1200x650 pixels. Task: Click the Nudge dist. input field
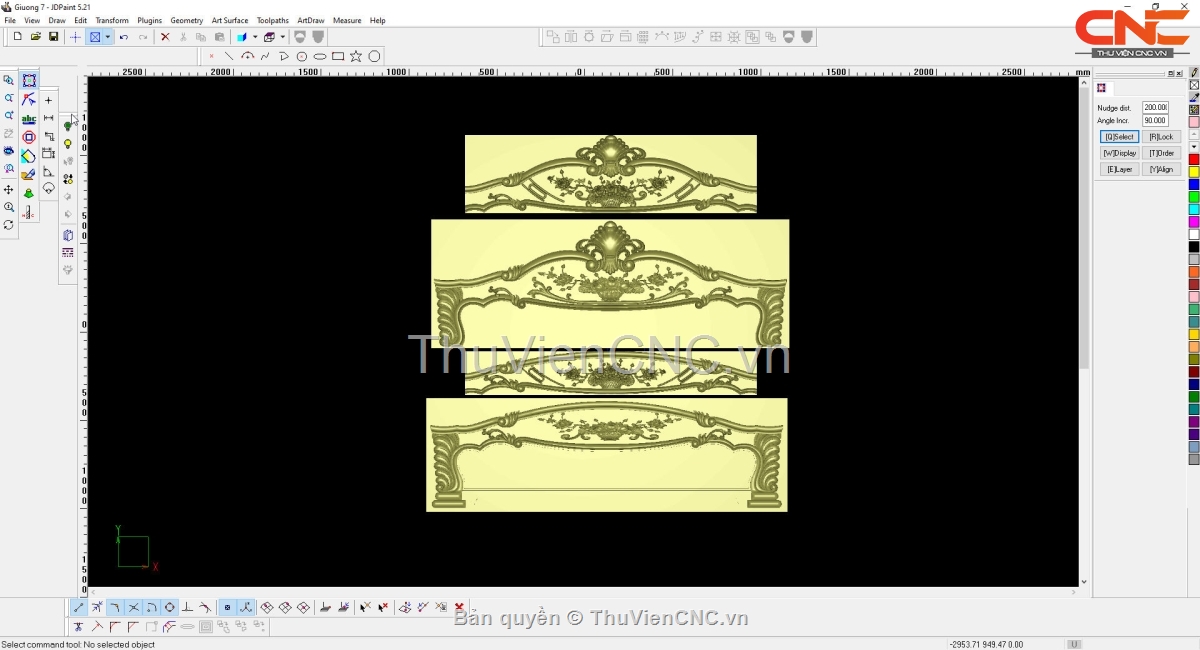point(1155,107)
